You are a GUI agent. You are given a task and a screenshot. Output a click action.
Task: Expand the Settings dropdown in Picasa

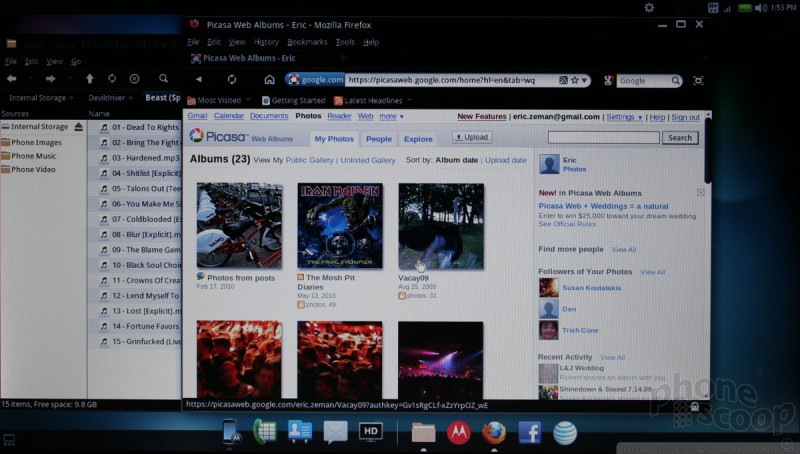click(x=624, y=117)
